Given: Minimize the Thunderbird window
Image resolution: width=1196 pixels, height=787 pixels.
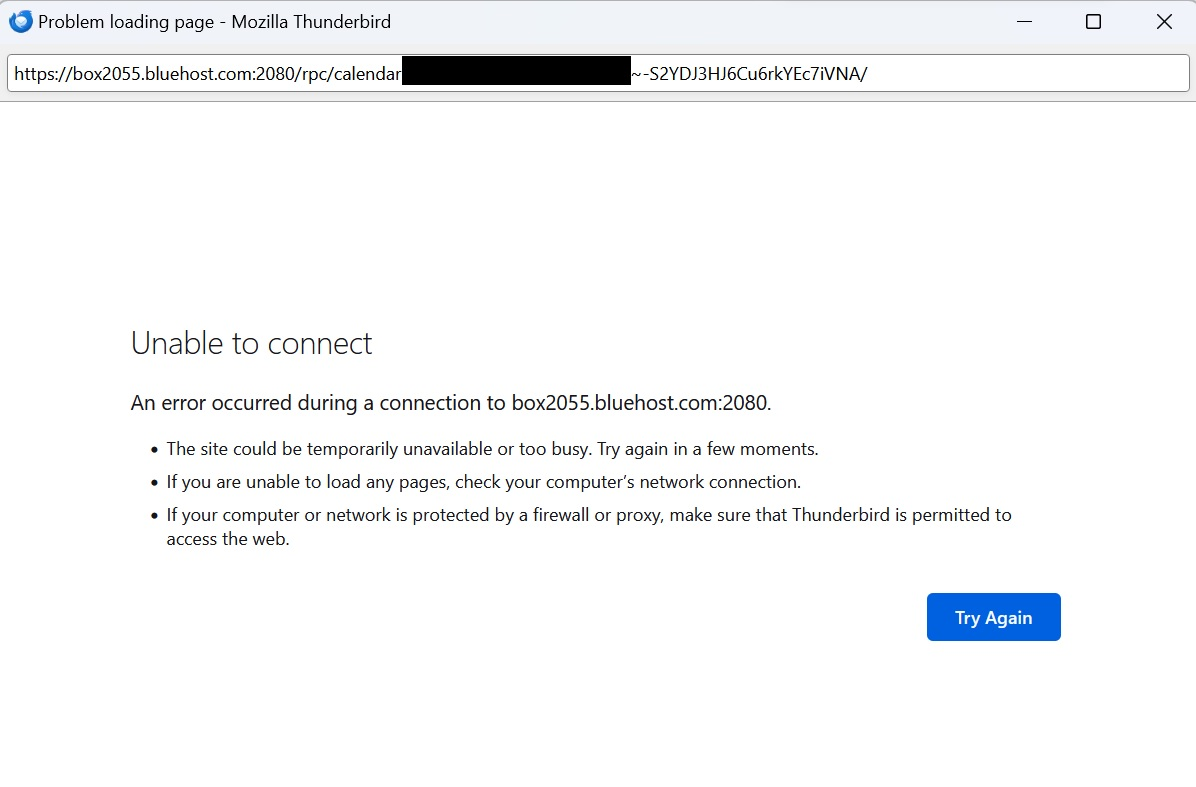Looking at the screenshot, I should click(1023, 22).
